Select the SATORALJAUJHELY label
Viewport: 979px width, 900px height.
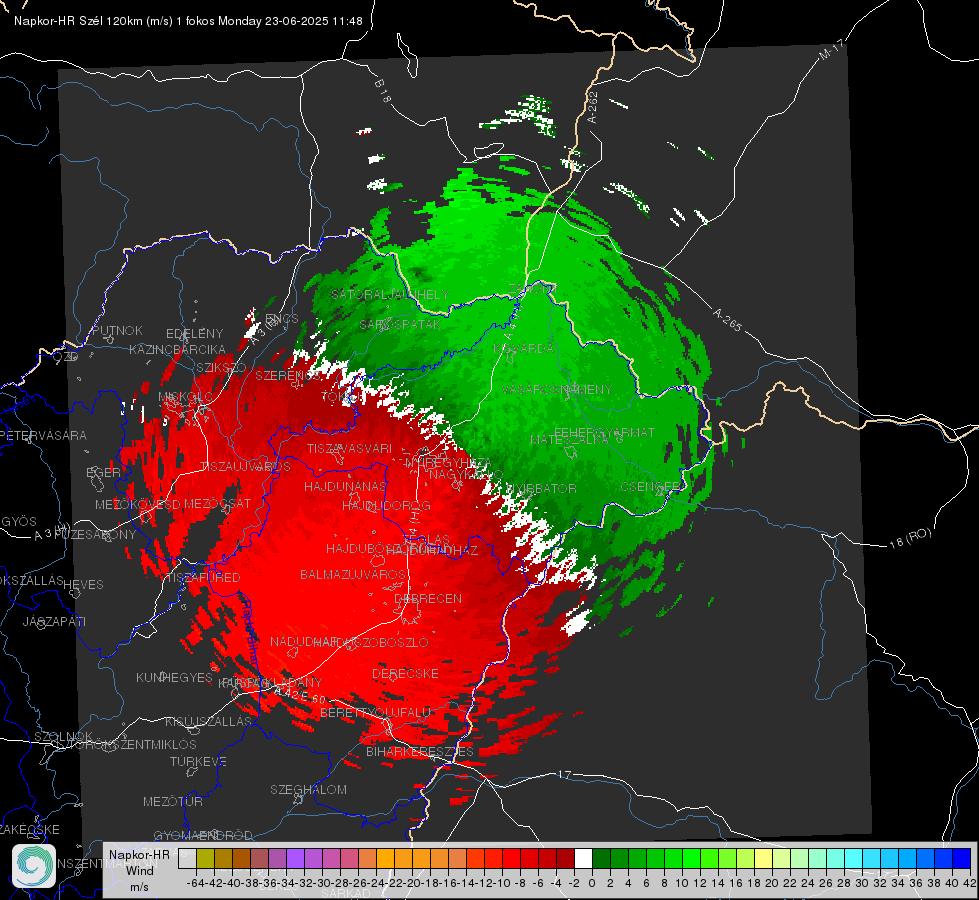390,295
